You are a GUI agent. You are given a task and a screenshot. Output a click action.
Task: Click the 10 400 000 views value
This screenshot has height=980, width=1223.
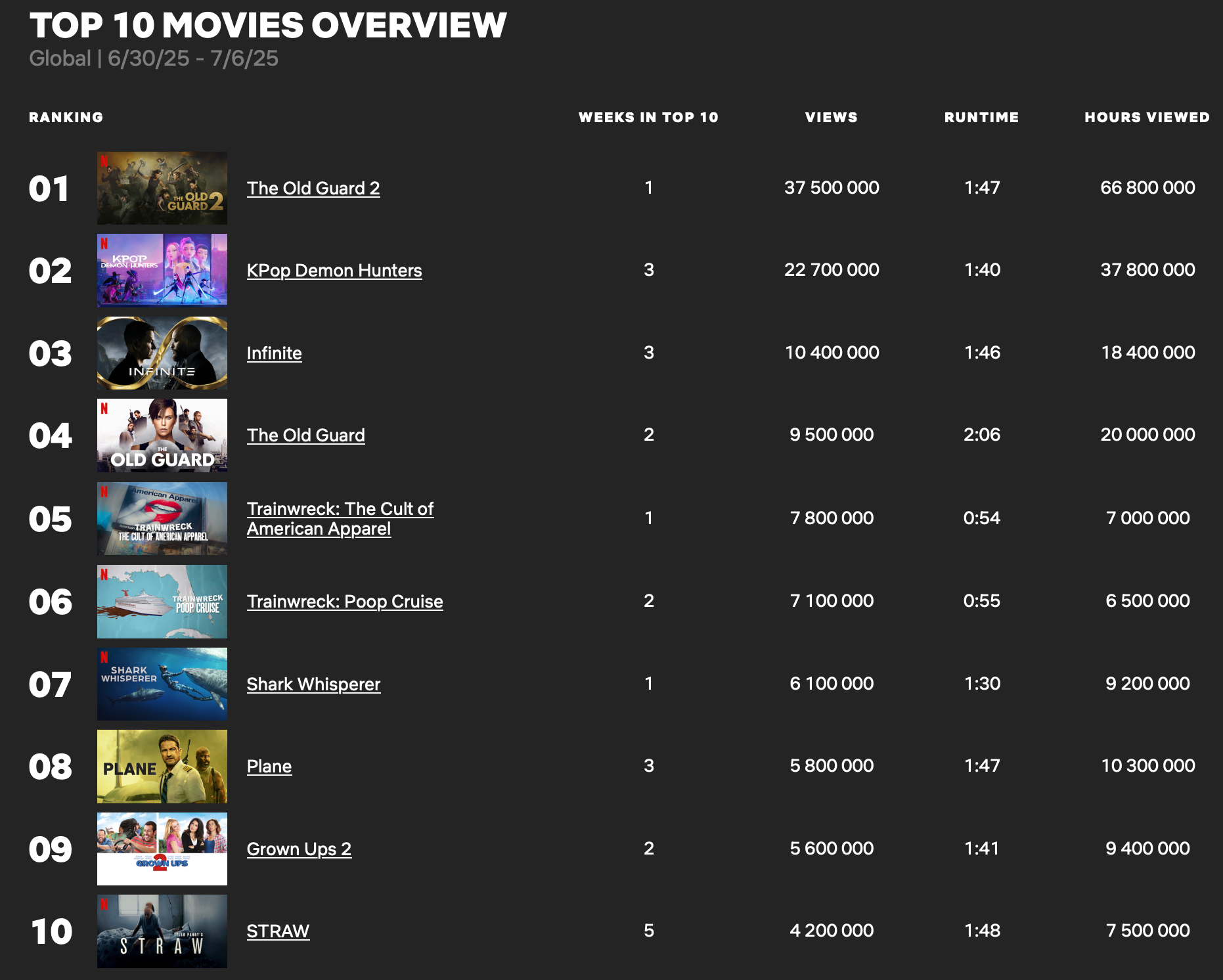832,353
